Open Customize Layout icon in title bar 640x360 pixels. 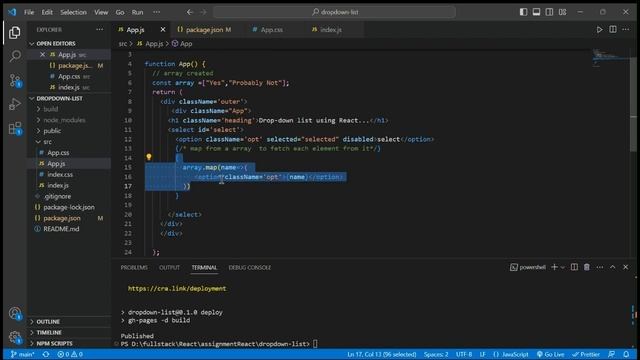(x=562, y=12)
